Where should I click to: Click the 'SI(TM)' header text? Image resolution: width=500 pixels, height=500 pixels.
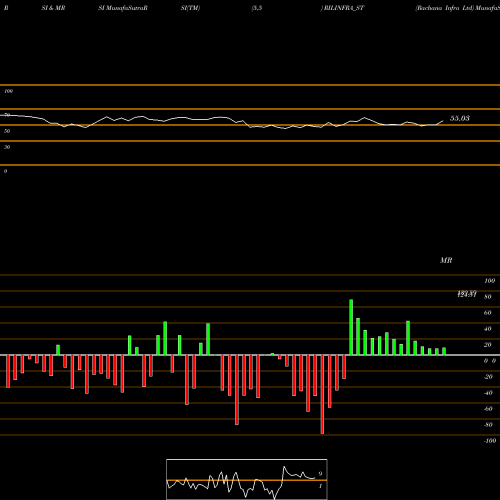[x=190, y=8]
